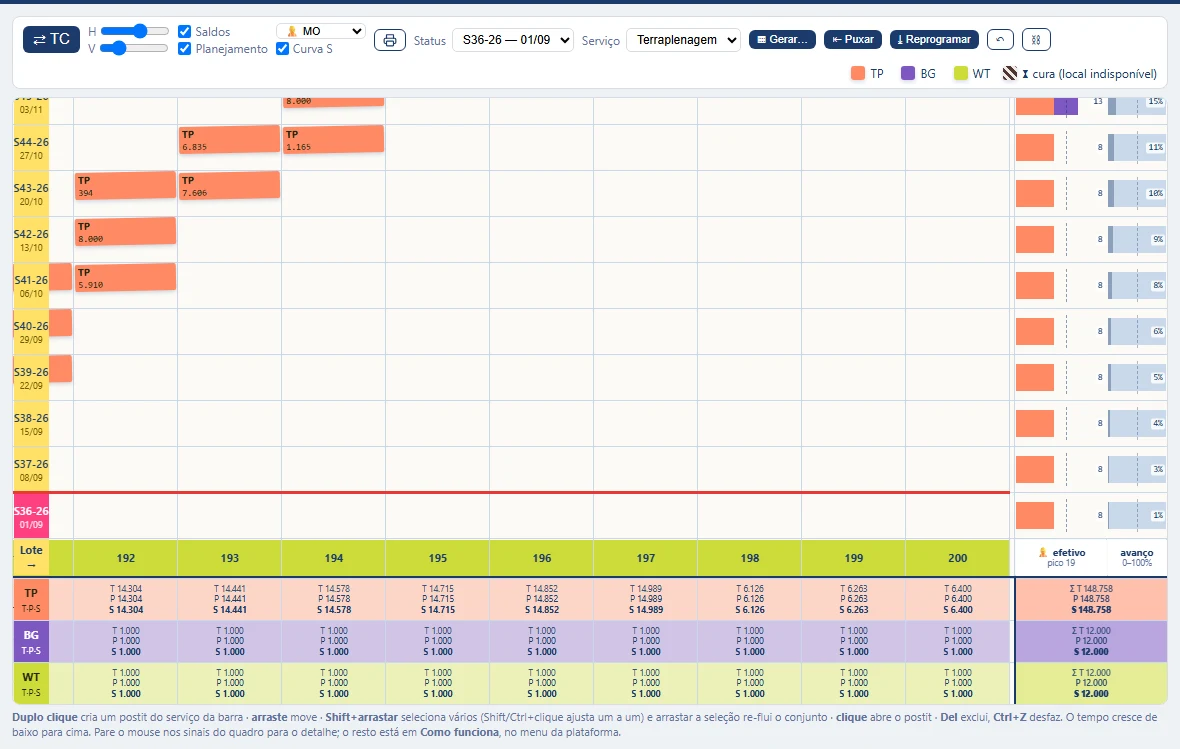
Task: Click the 1% progress bar for S36-26
Action: tap(1137, 516)
